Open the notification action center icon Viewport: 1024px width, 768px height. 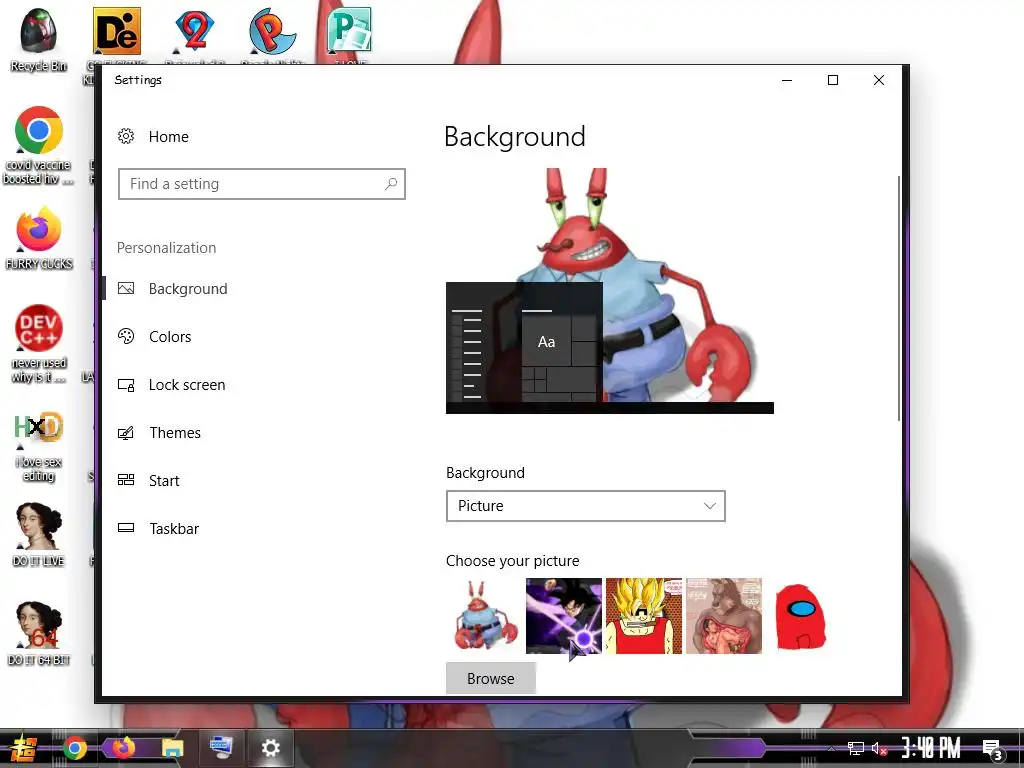(x=993, y=749)
